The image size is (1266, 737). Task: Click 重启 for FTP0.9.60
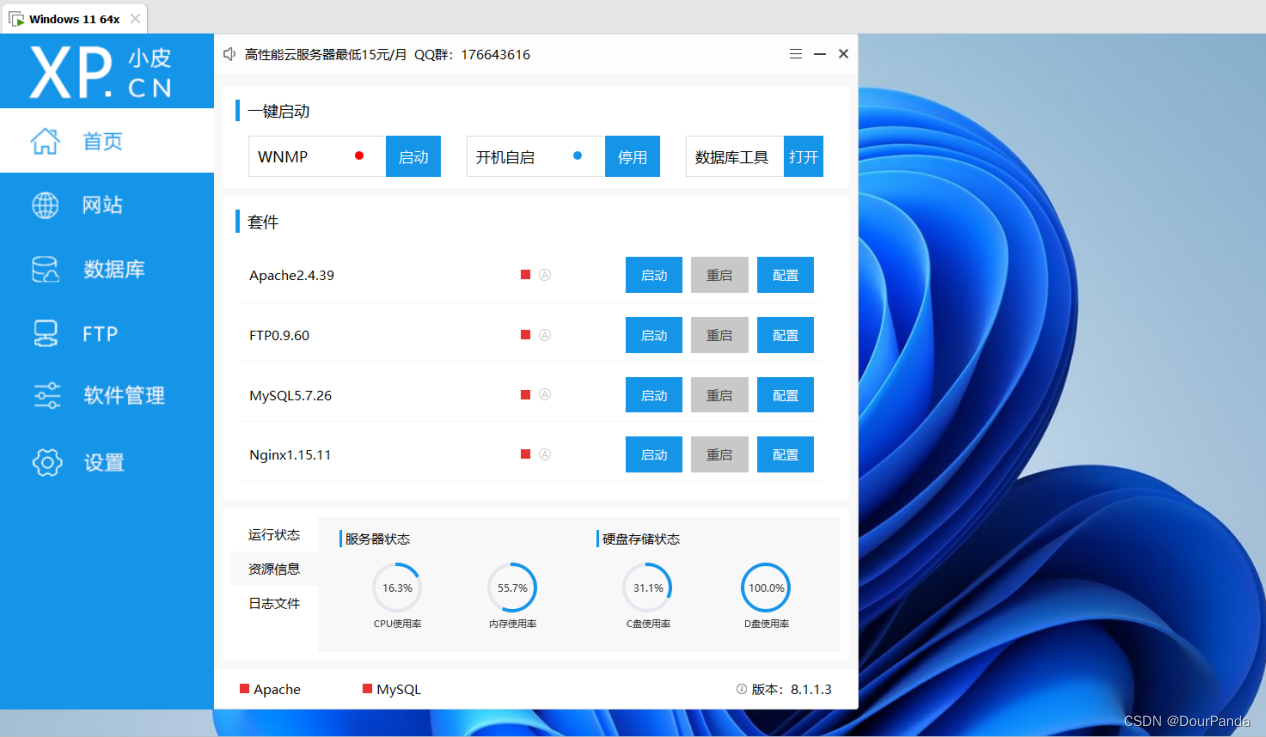click(x=720, y=335)
